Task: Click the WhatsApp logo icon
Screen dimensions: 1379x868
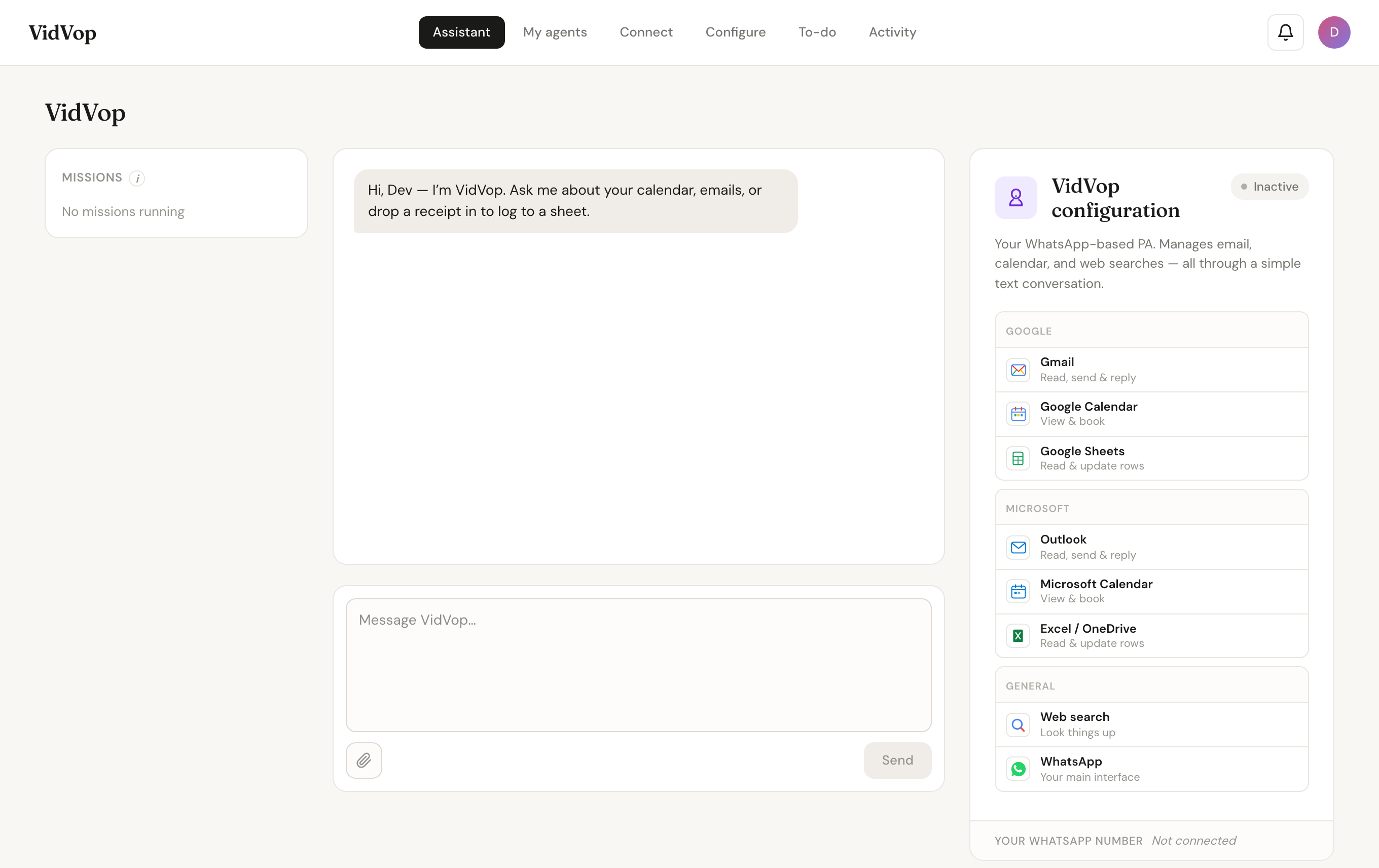Action: tap(1018, 769)
